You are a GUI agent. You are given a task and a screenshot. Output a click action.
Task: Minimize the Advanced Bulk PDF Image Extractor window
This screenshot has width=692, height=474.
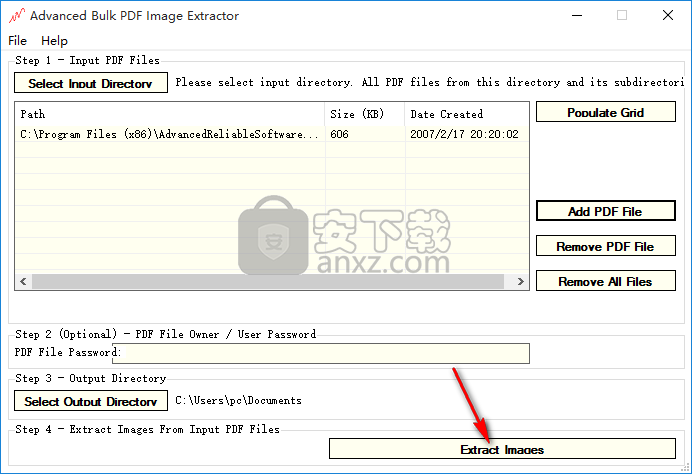[577, 15]
